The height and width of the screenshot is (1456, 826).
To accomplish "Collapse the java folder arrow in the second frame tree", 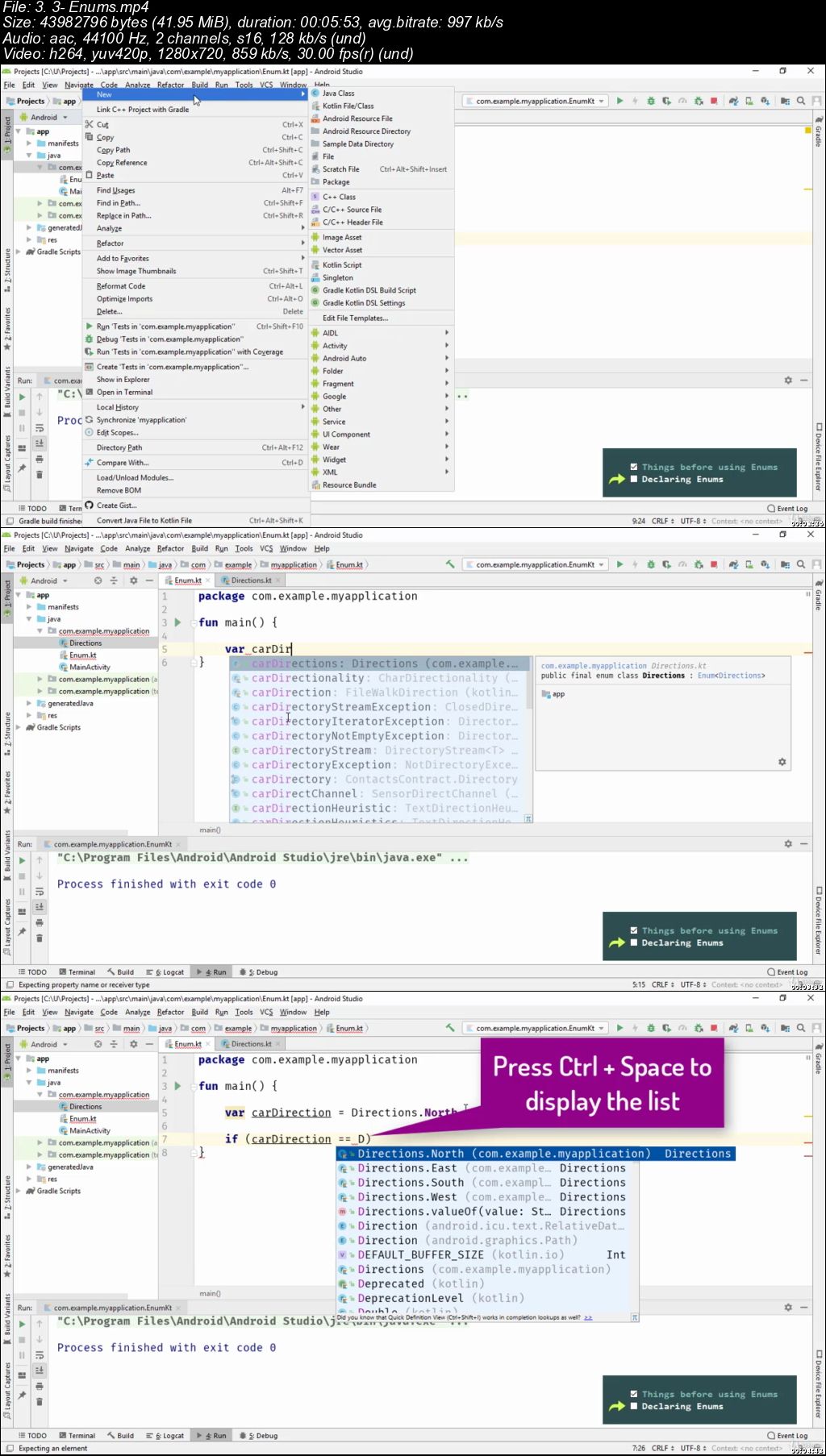I will click(30, 619).
